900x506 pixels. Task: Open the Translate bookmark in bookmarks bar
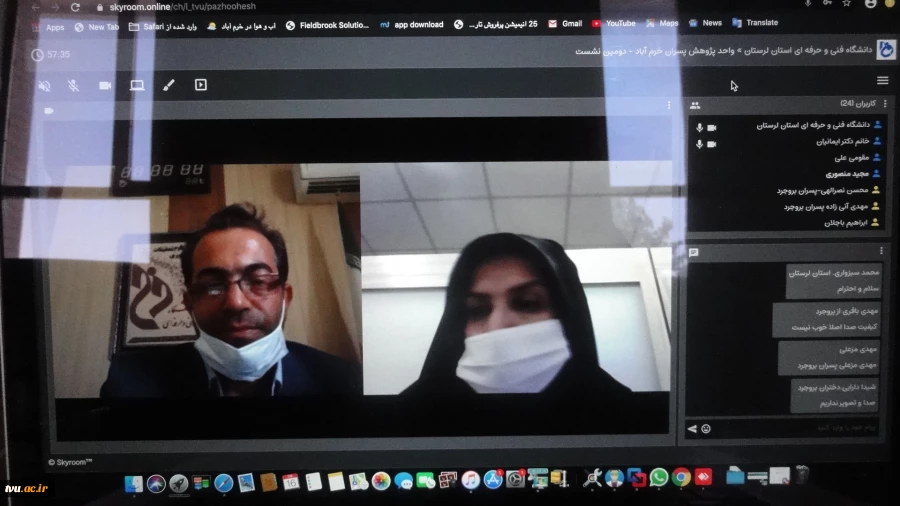pos(755,23)
